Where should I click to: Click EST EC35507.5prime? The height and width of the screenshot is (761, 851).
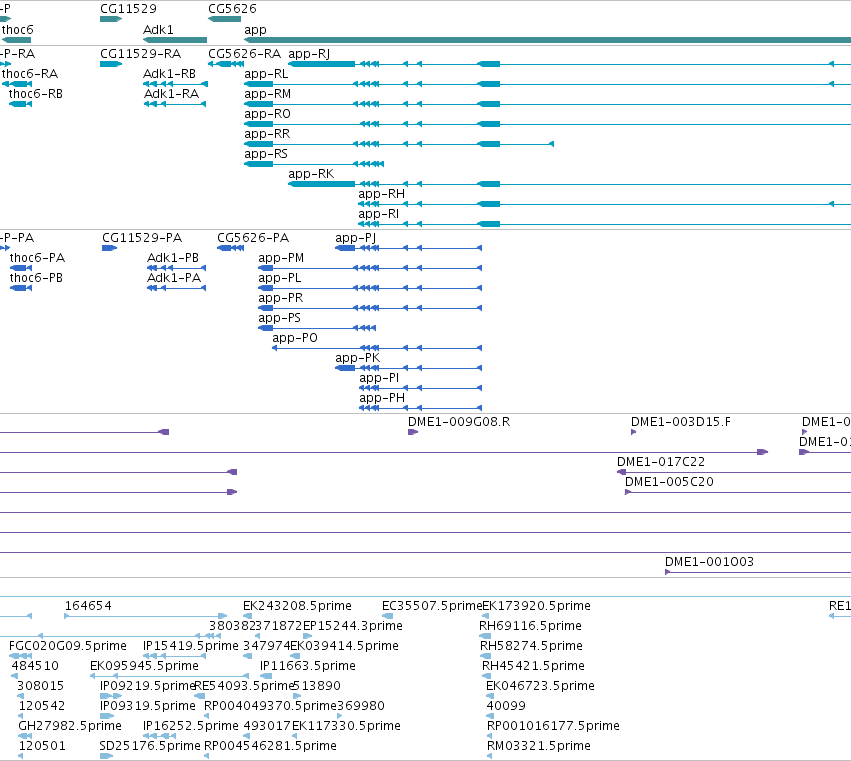pos(432,606)
